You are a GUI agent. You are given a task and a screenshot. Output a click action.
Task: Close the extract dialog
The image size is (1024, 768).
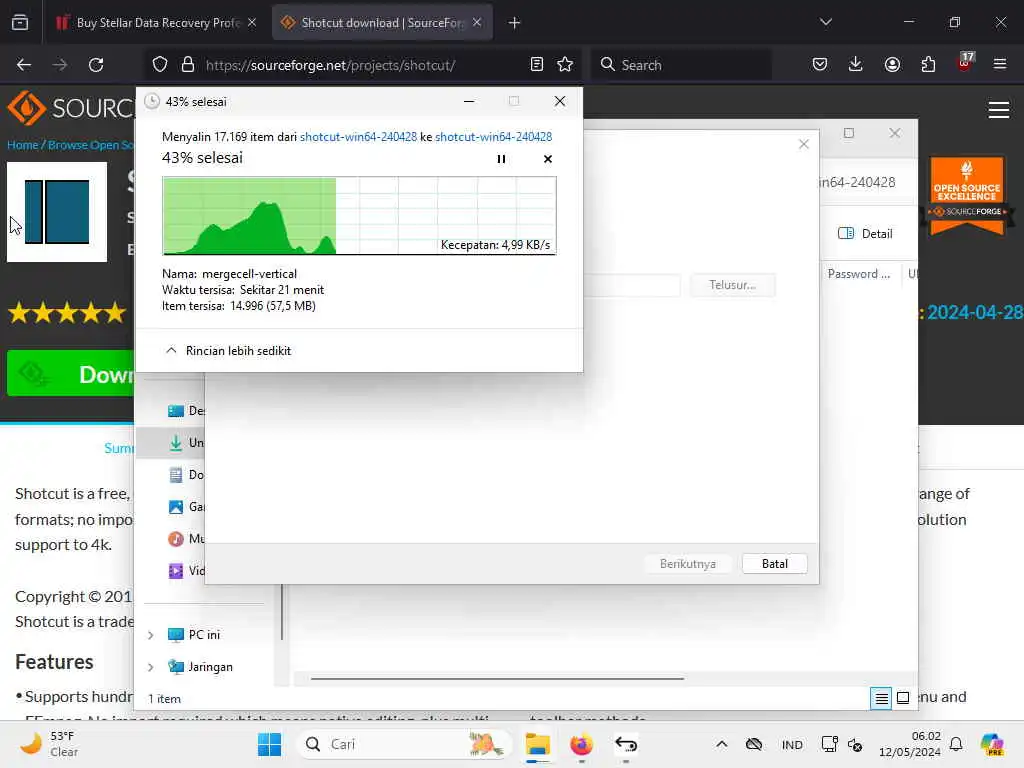(803, 144)
